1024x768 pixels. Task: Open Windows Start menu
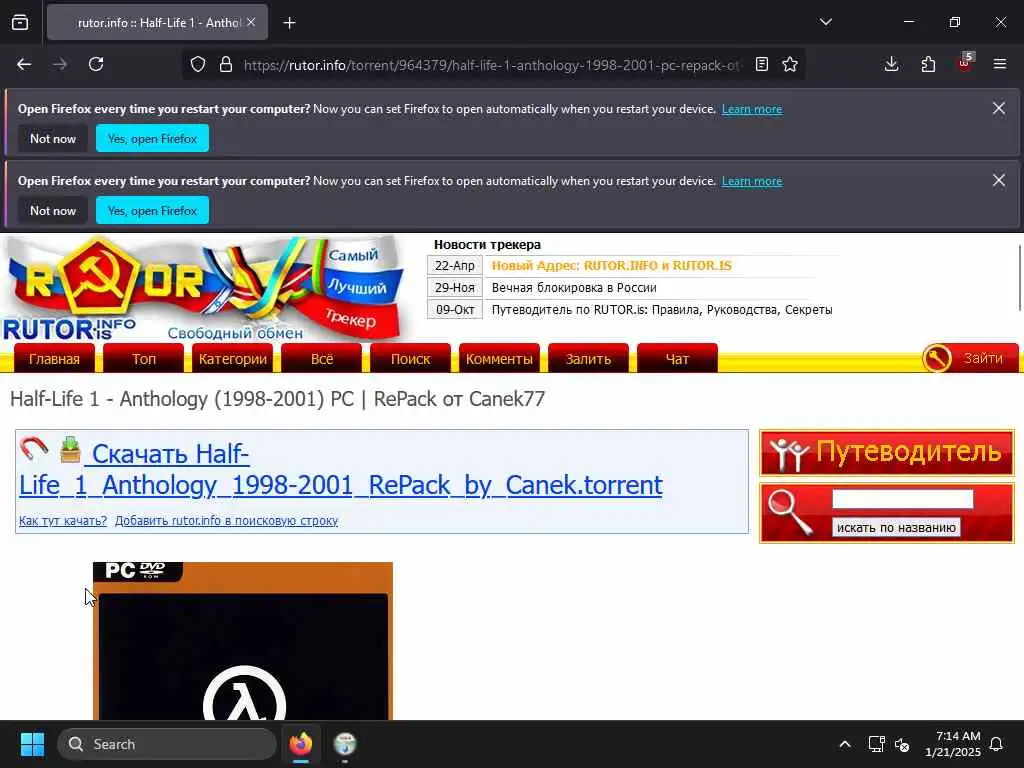pos(32,744)
